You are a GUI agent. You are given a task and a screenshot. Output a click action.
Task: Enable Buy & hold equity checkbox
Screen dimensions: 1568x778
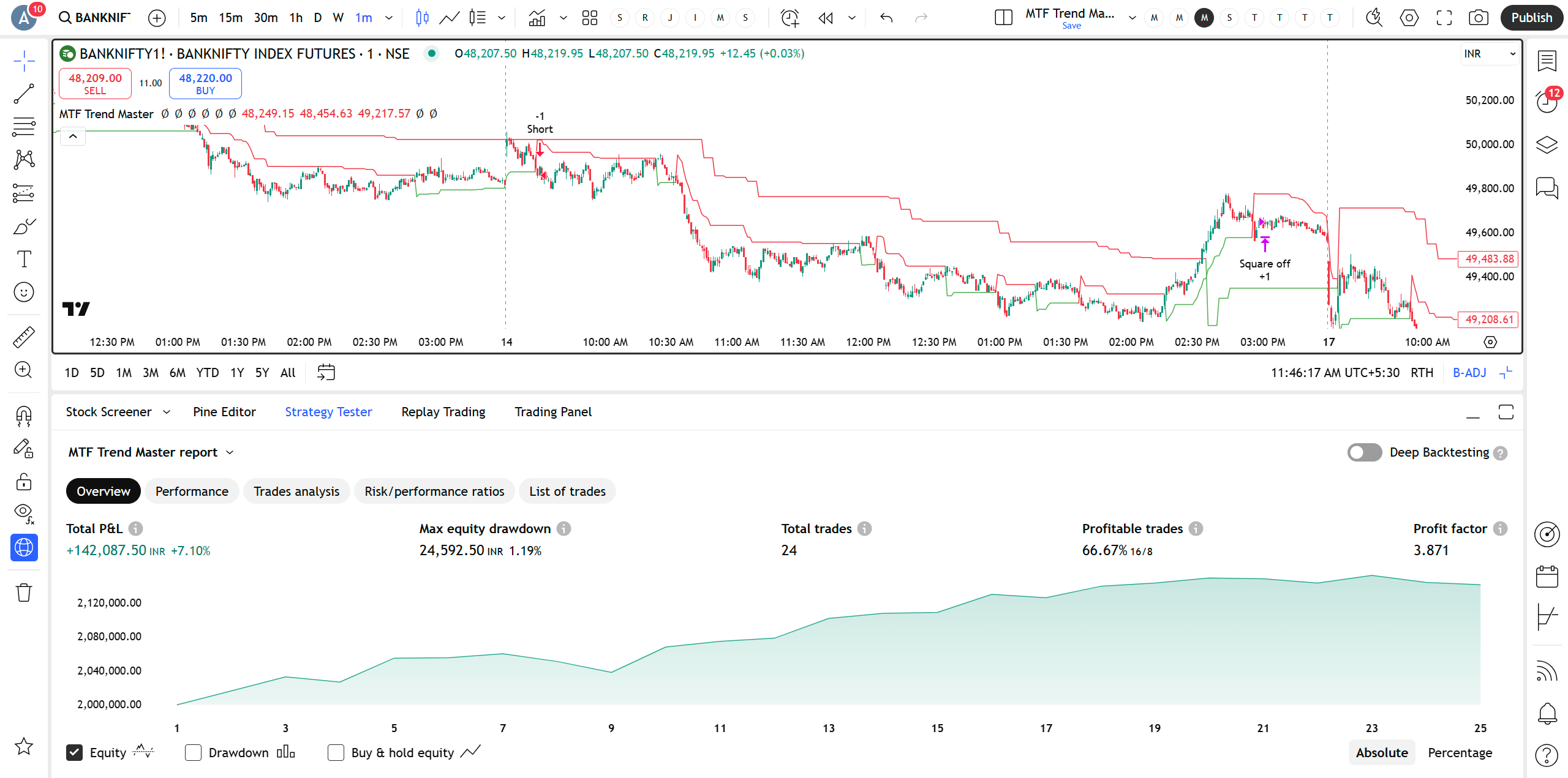(x=336, y=752)
